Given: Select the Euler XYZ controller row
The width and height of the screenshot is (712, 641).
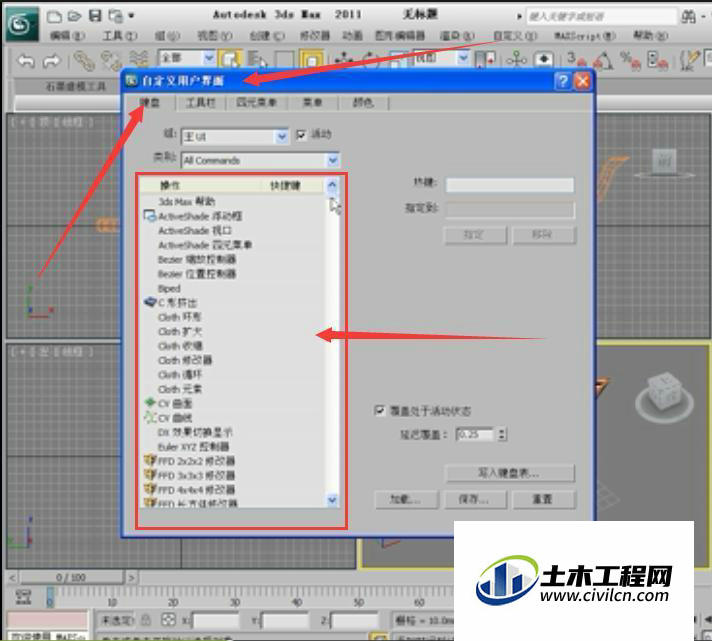Looking at the screenshot, I should (x=233, y=447).
